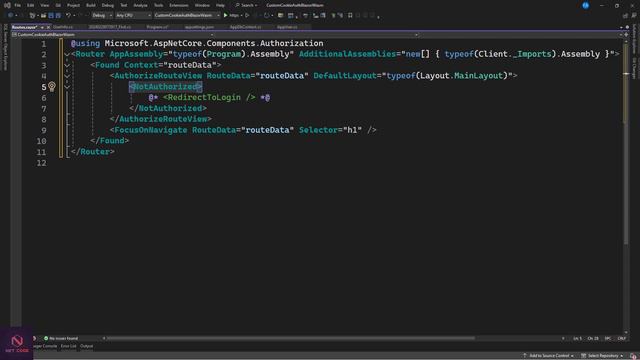
Task: Open the Window menu
Action: tap(202, 5)
